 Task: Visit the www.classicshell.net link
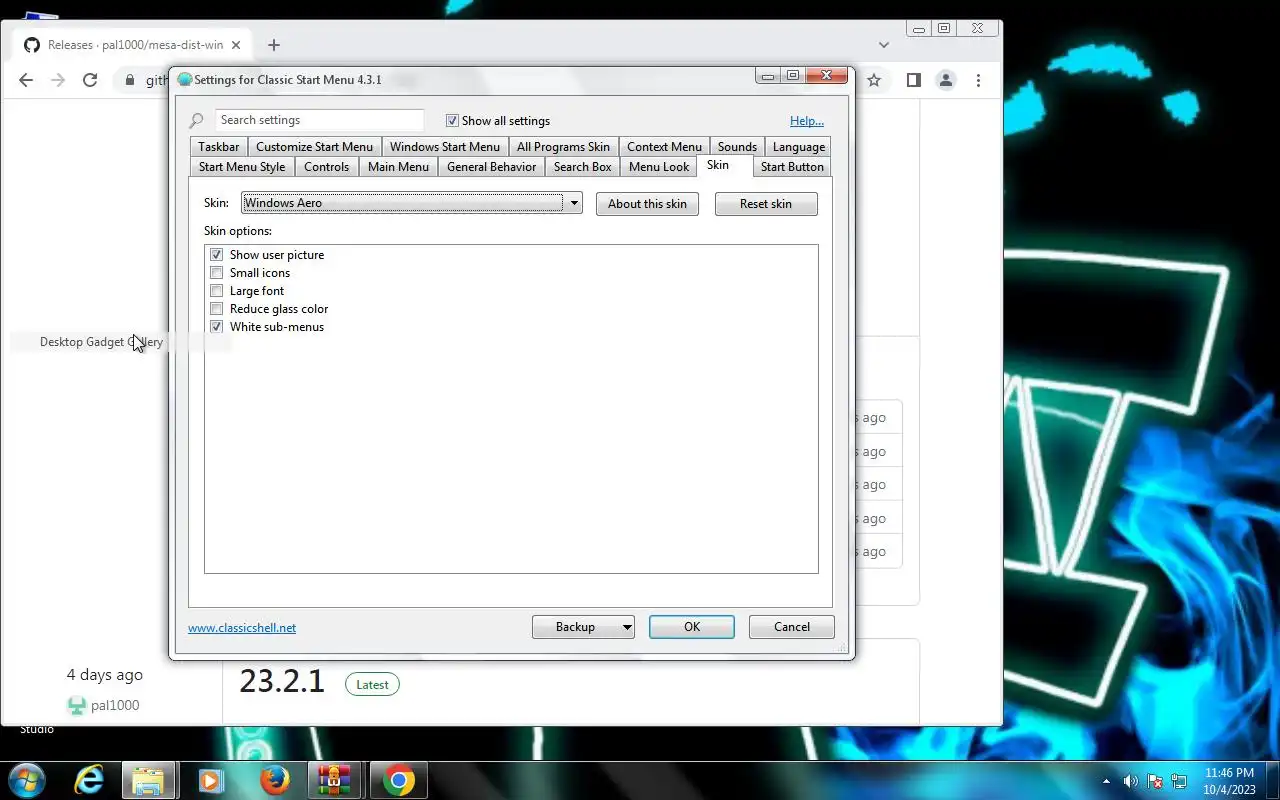(242, 628)
